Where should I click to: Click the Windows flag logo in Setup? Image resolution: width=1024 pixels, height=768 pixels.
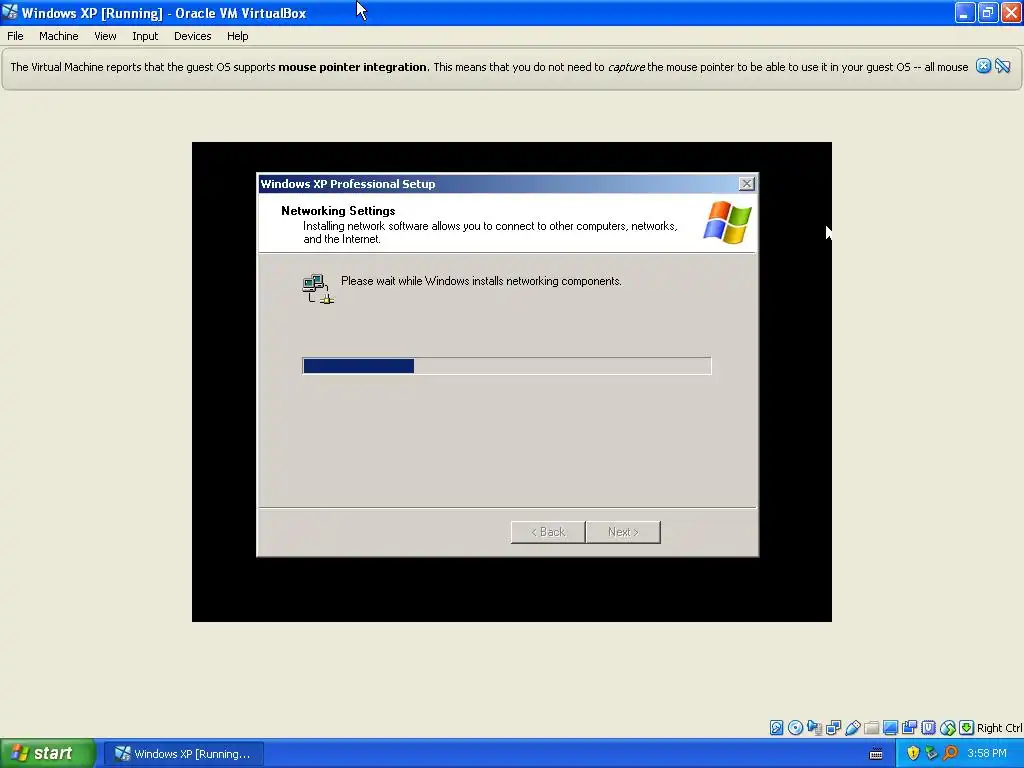(728, 223)
